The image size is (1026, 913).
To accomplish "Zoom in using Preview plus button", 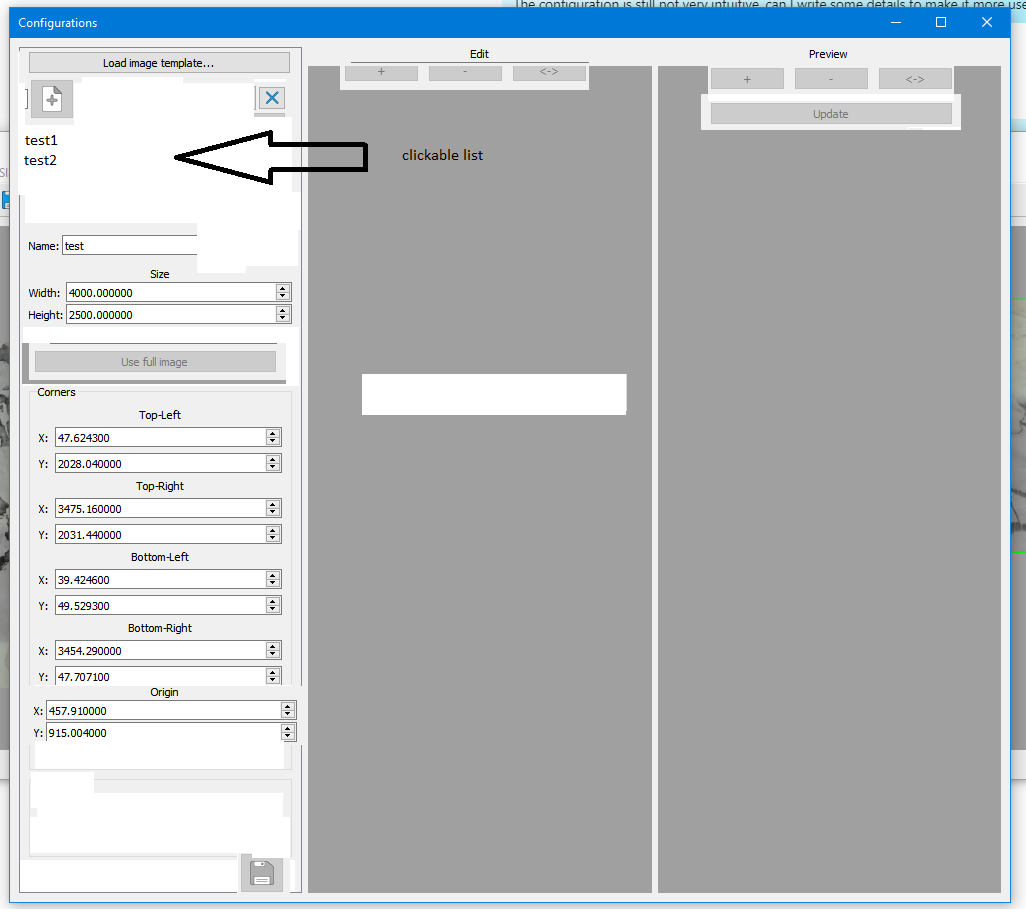I will (747, 79).
